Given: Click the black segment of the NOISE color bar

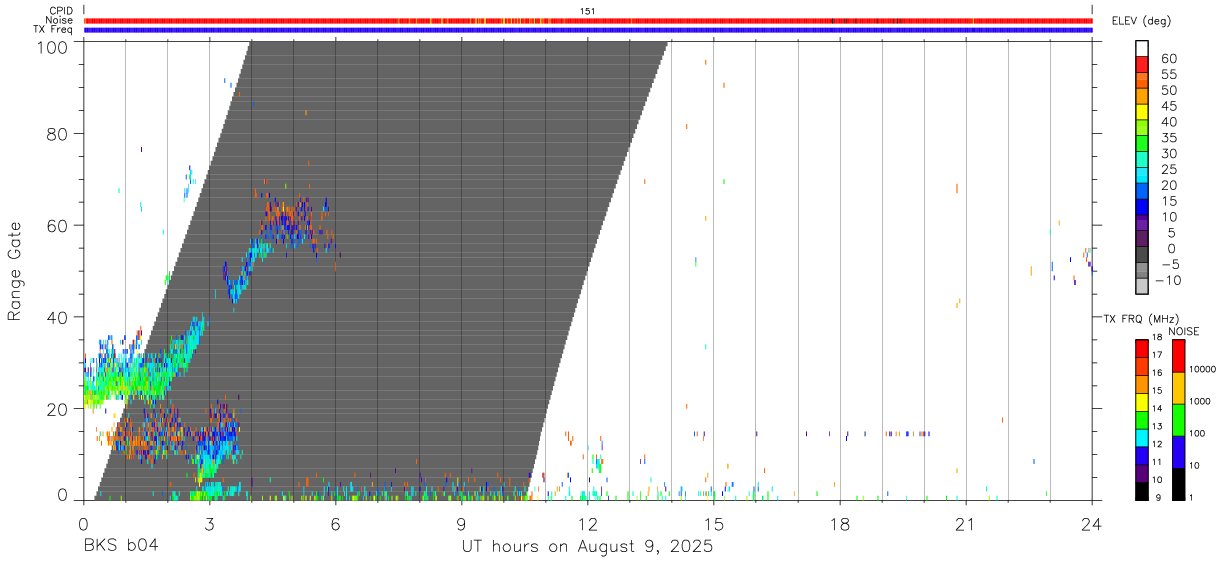Looking at the screenshot, I should 1179,484.
